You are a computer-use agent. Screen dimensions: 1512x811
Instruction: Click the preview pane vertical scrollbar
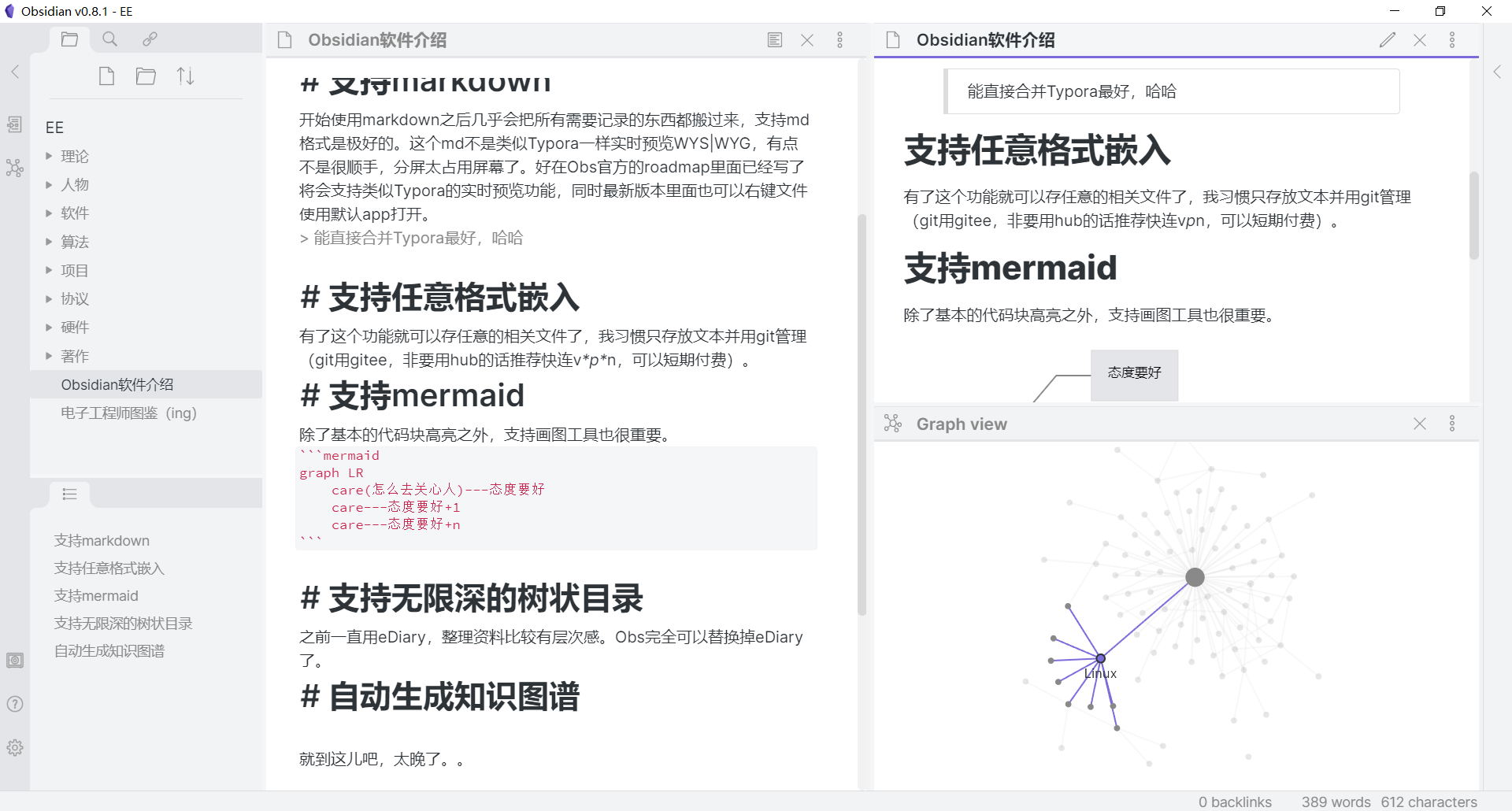(1474, 215)
